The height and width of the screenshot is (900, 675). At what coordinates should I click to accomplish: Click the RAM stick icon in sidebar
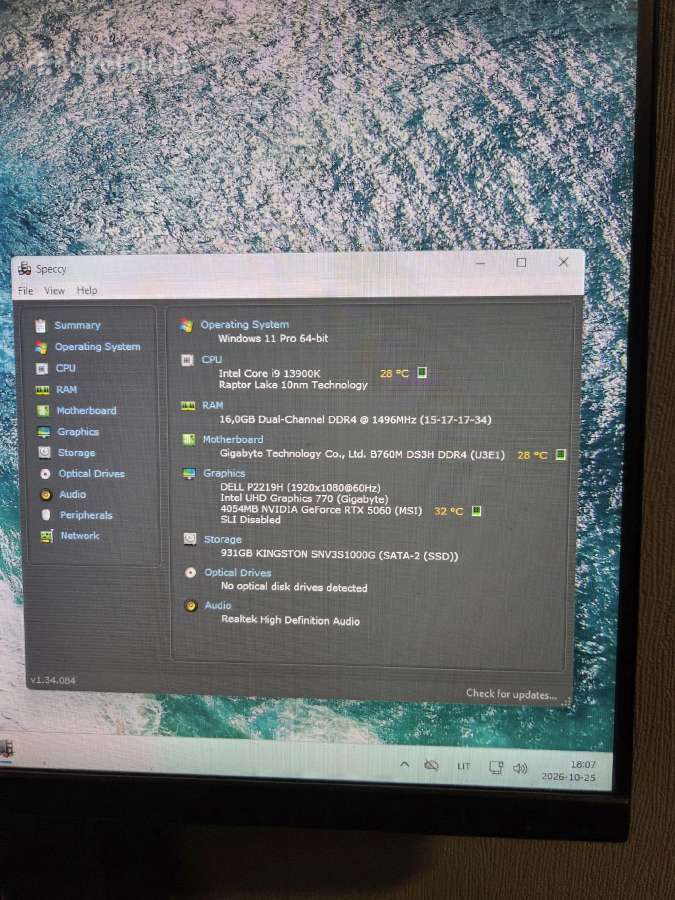click(x=42, y=390)
